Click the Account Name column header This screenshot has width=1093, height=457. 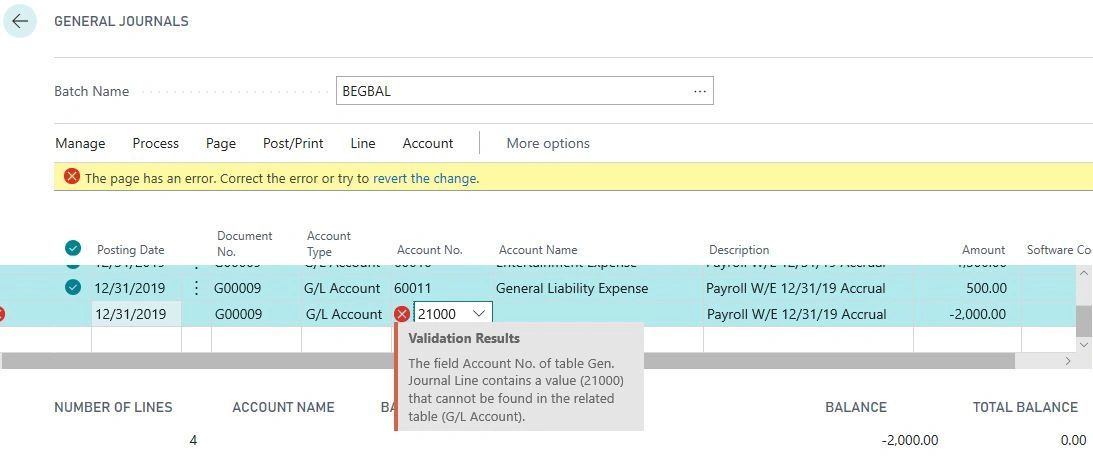538,250
